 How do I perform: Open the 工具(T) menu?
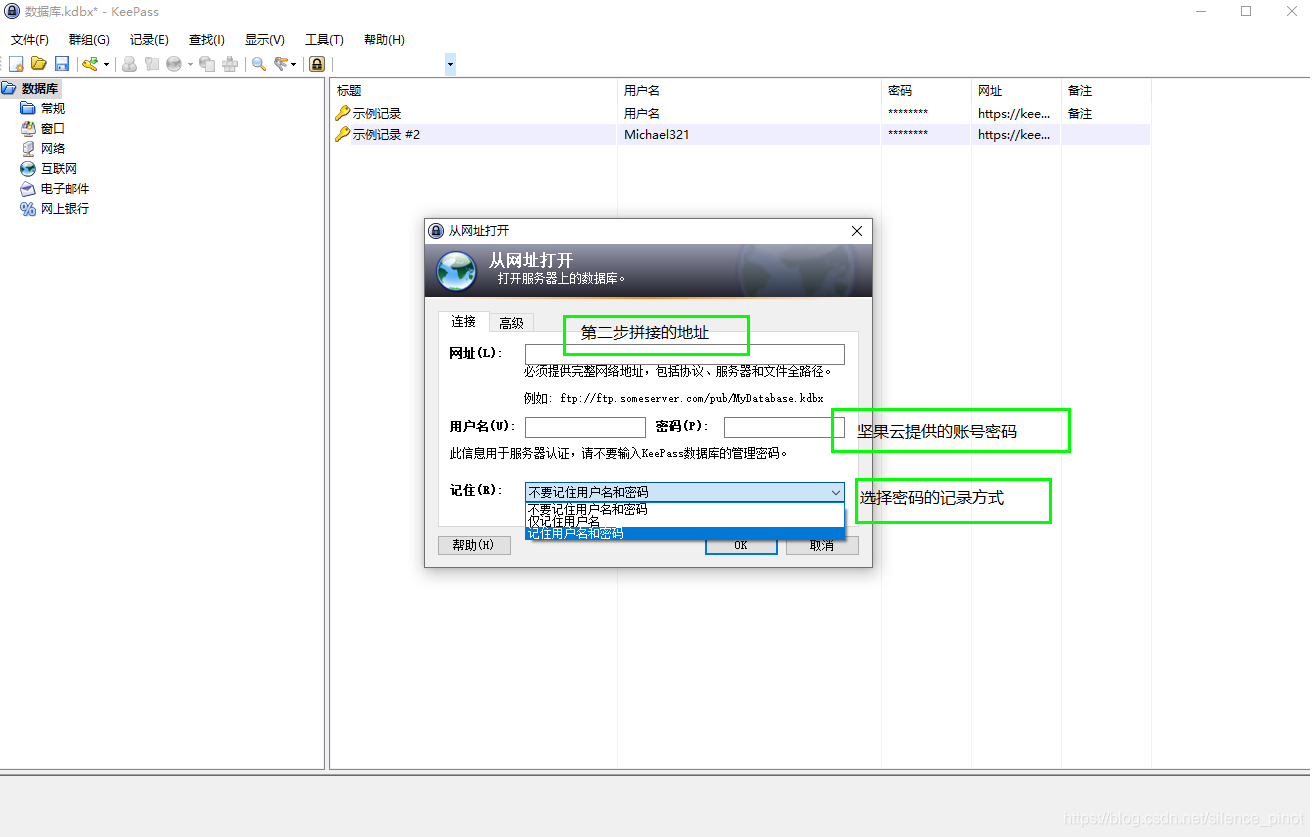tap(324, 40)
